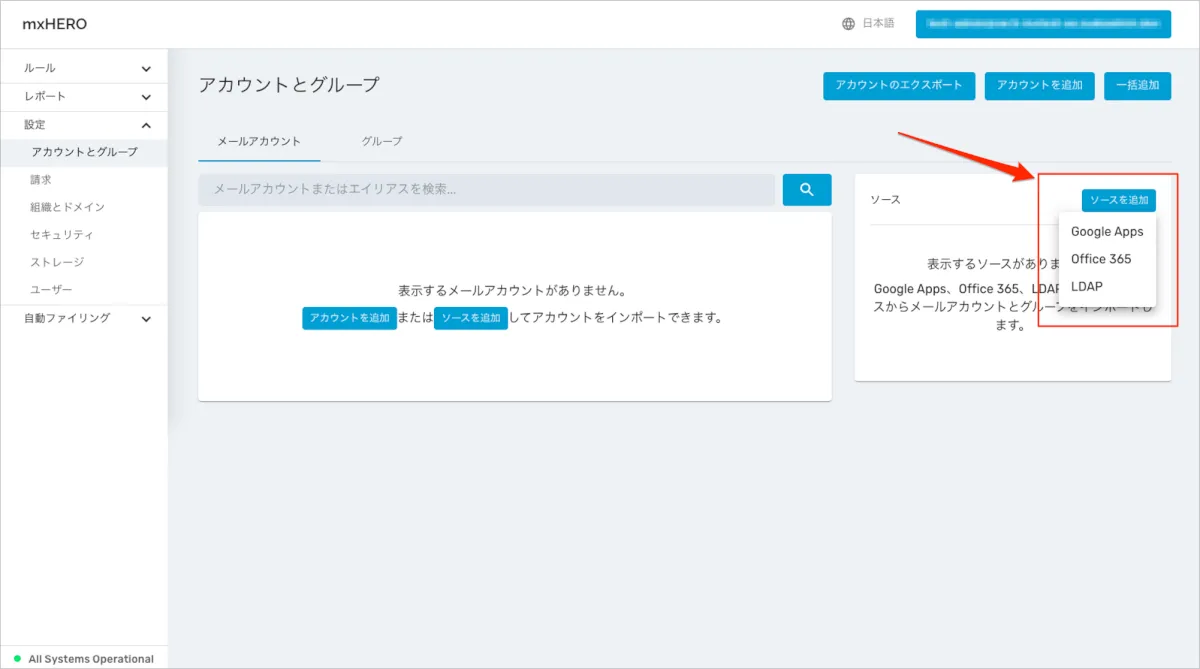Click the magnifying glass search button
1200x669 pixels.
pyautogui.click(x=806, y=190)
